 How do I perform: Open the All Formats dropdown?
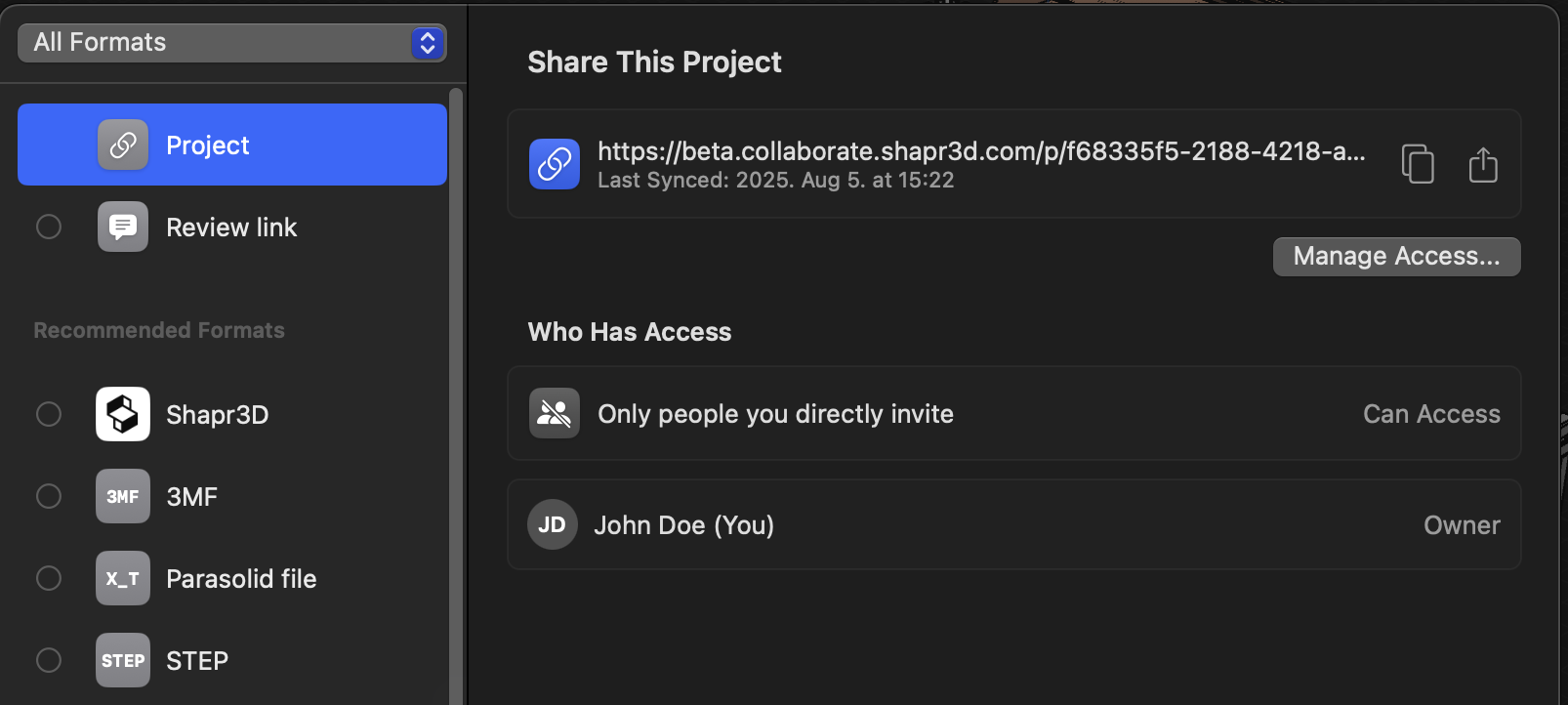[x=231, y=43]
